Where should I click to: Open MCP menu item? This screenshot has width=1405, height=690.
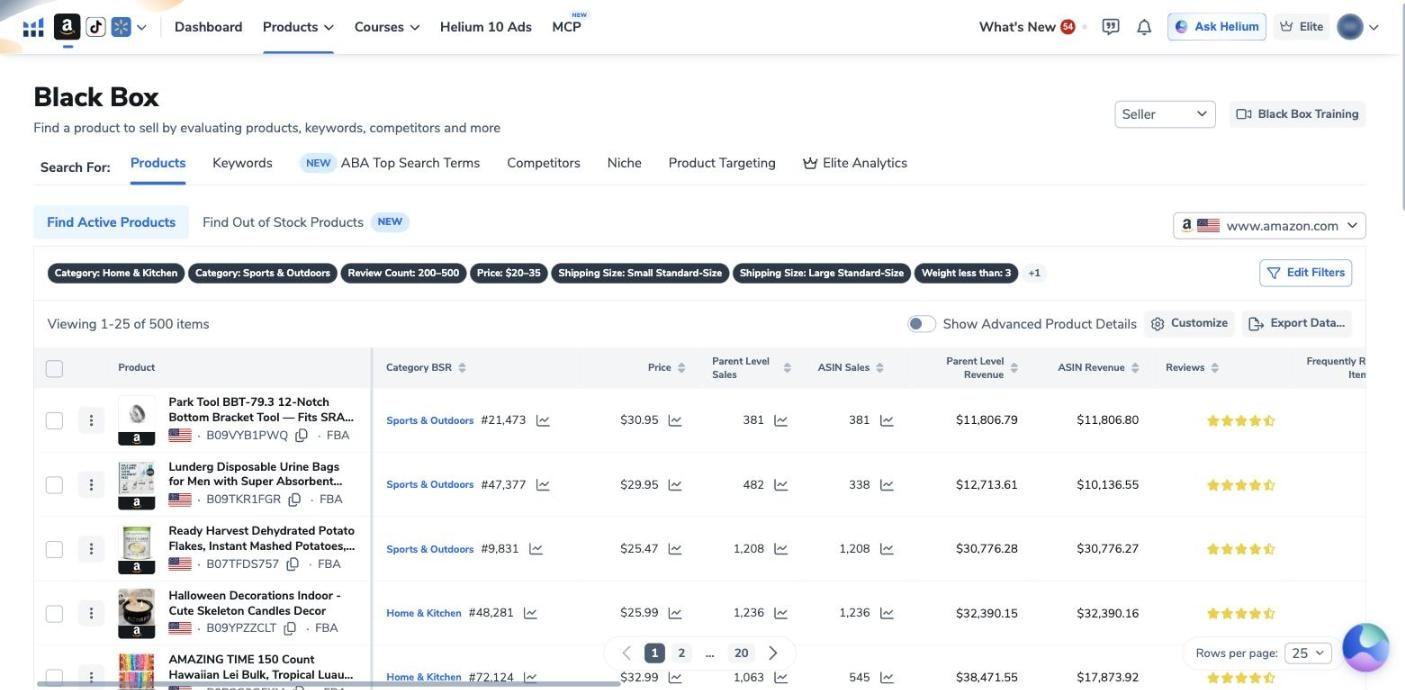pyautogui.click(x=566, y=27)
